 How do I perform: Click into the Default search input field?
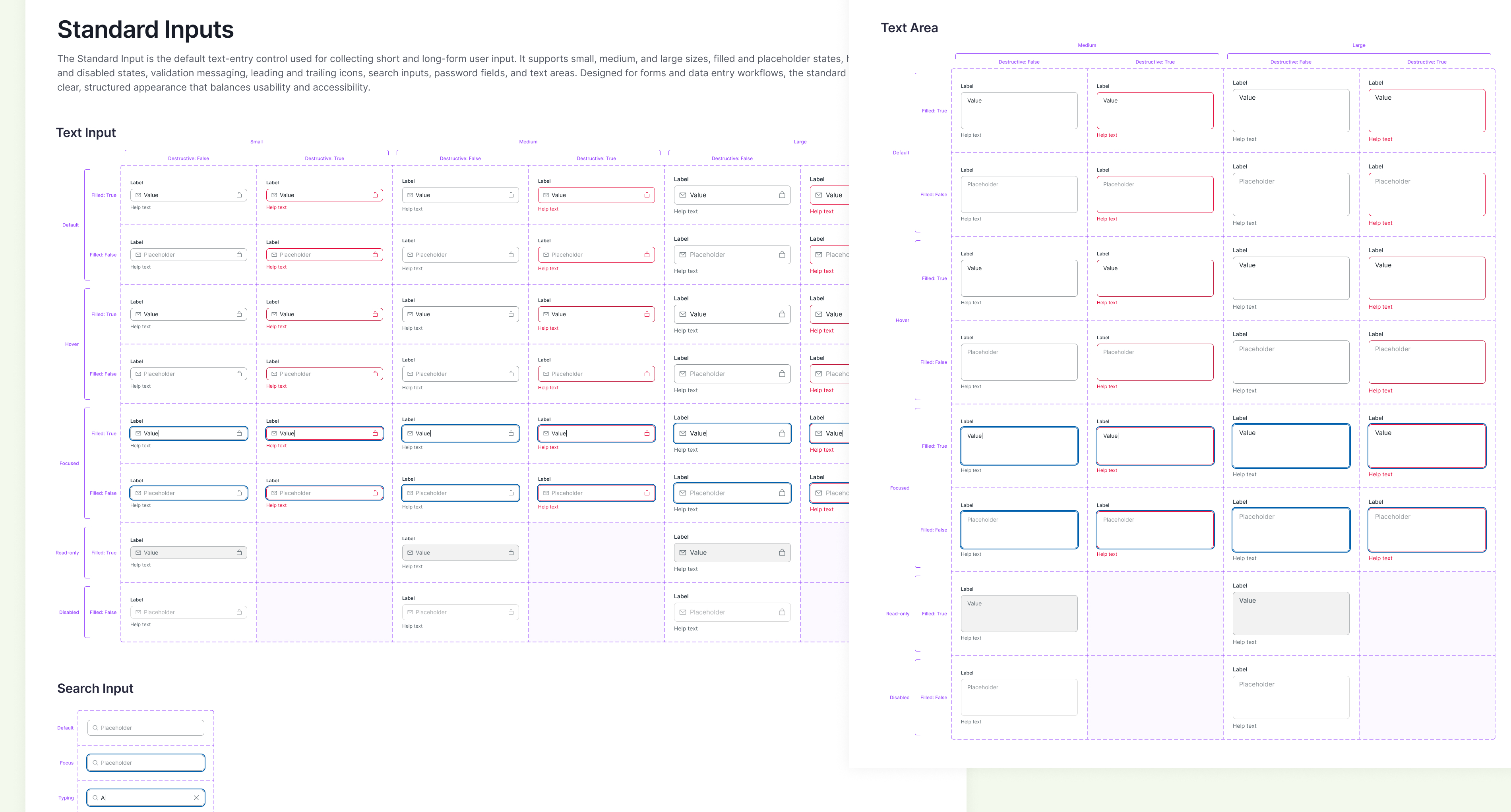pyautogui.click(x=145, y=727)
